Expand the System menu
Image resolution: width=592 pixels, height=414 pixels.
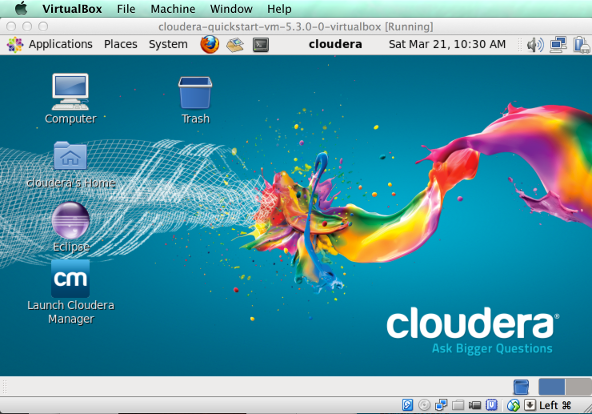168,44
